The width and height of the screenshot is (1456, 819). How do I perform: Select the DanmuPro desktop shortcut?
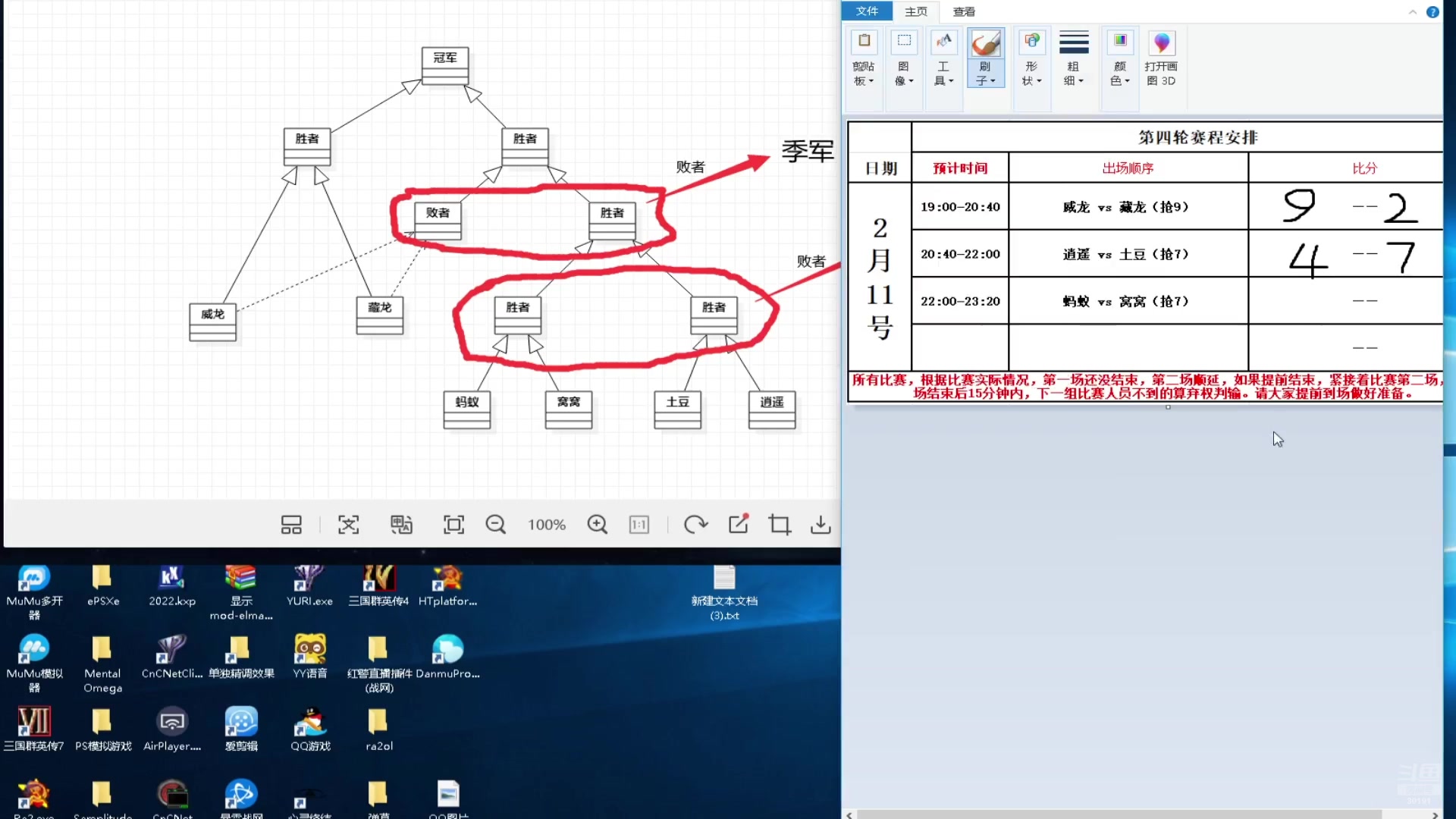(x=447, y=657)
